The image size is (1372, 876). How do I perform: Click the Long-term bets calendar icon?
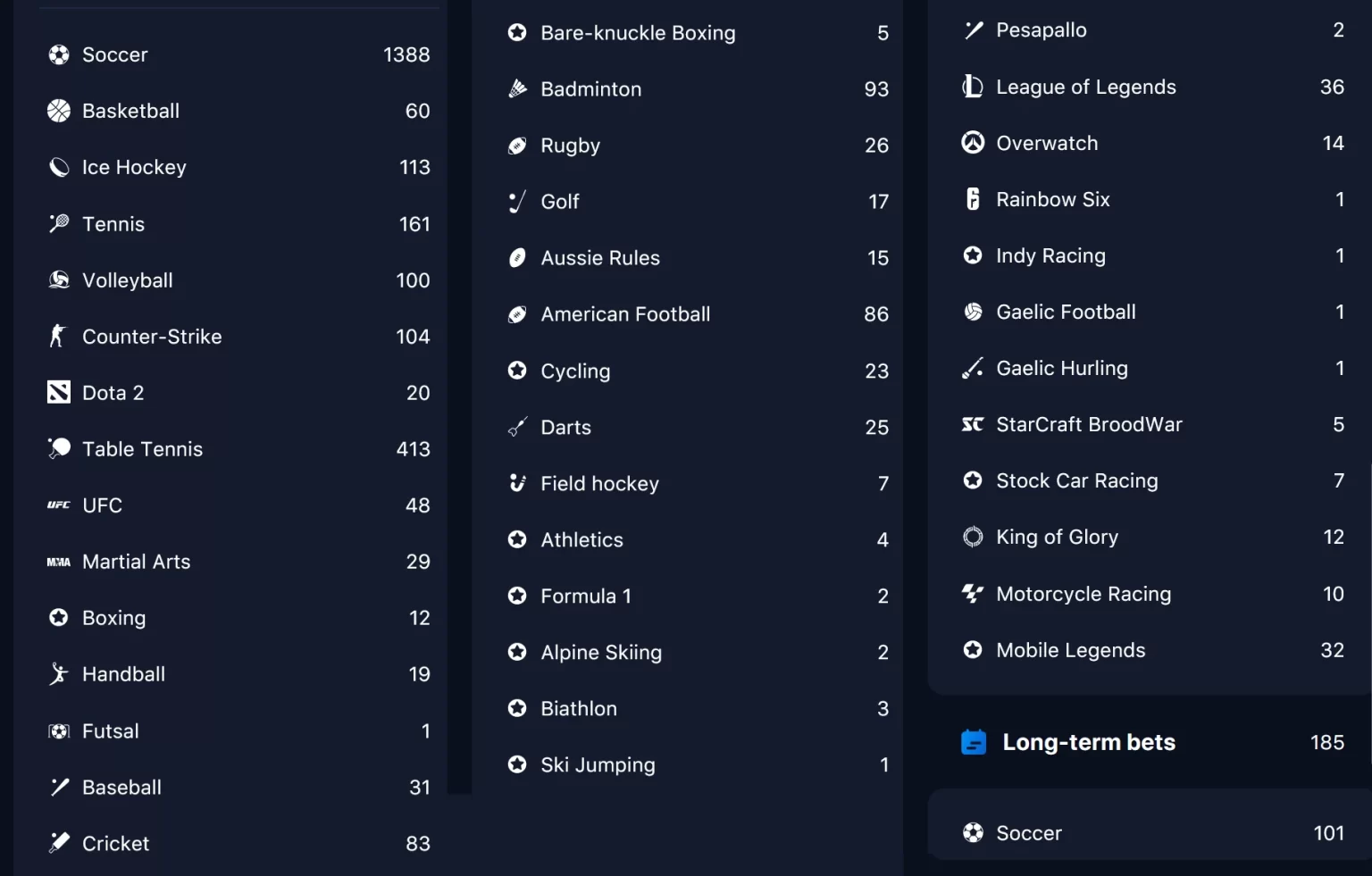click(x=974, y=742)
